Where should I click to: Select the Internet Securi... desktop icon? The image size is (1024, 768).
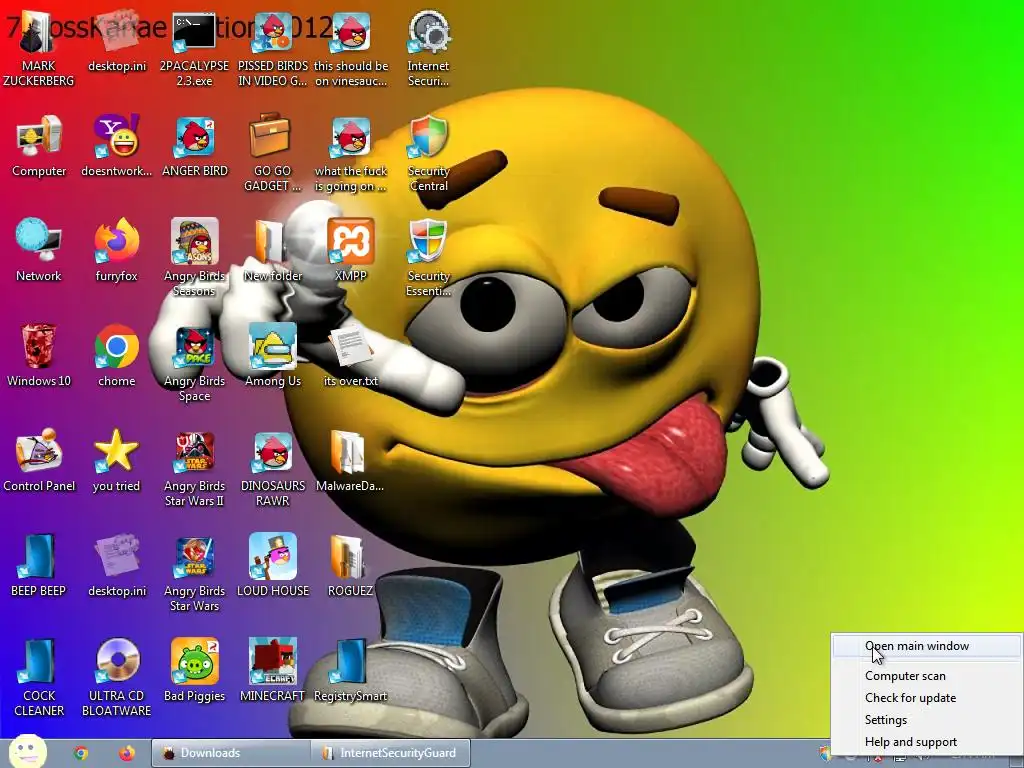pyautogui.click(x=428, y=50)
